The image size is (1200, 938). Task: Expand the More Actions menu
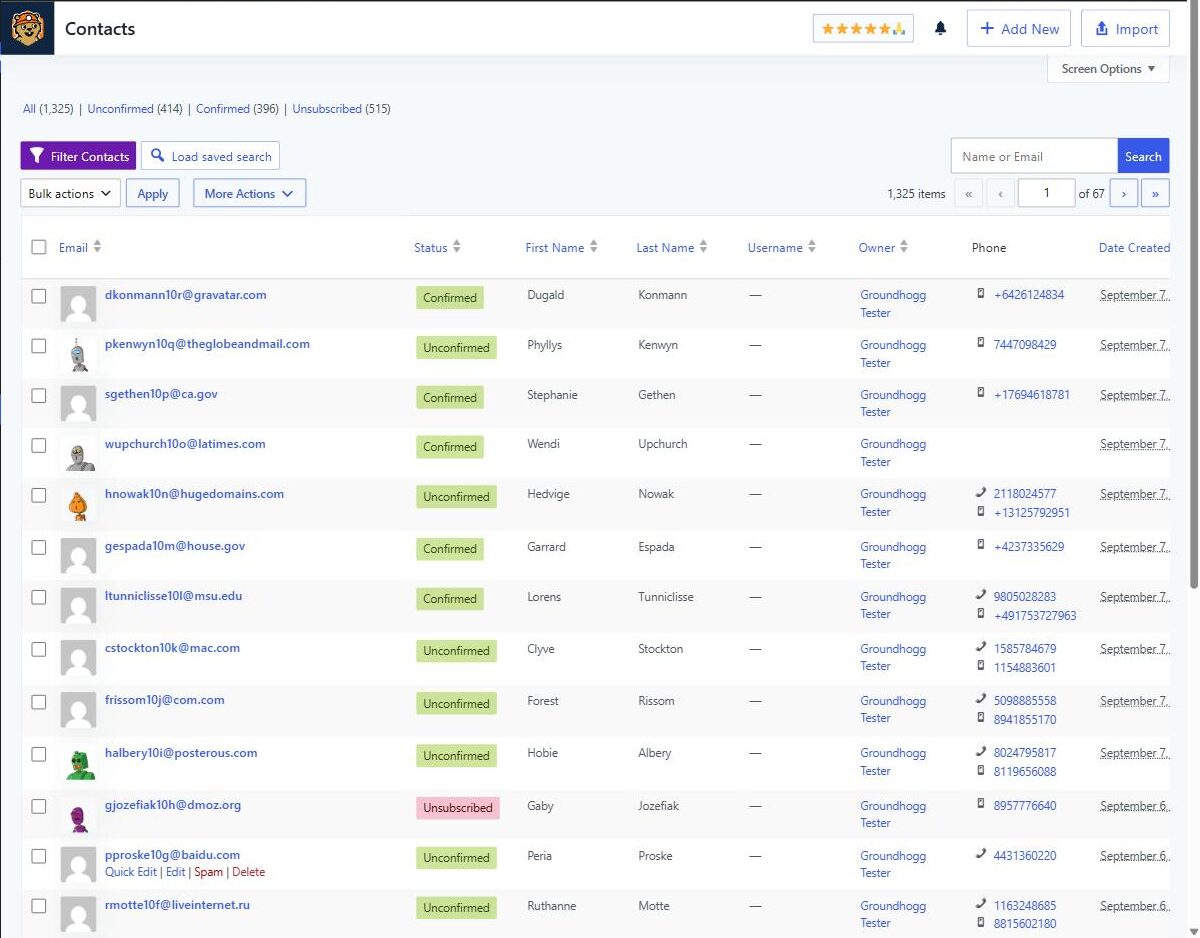tap(249, 194)
